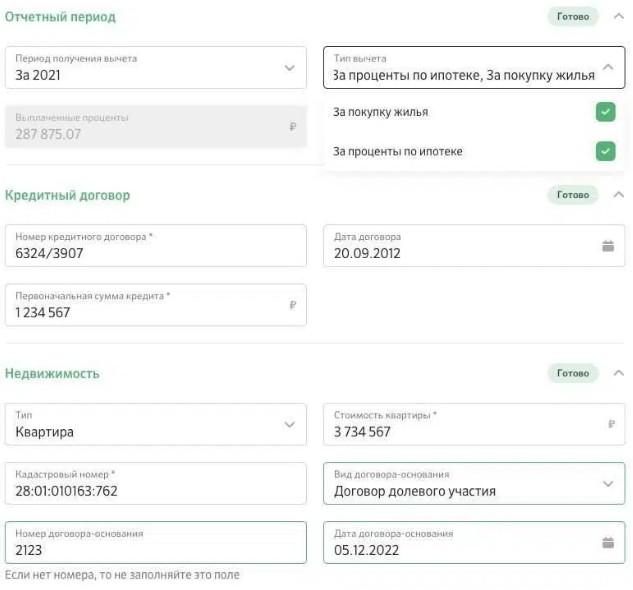Screen dimensions: 633x590
Task: Expand the Вид договора-основания dropdown
Action: pyautogui.click(x=607, y=484)
